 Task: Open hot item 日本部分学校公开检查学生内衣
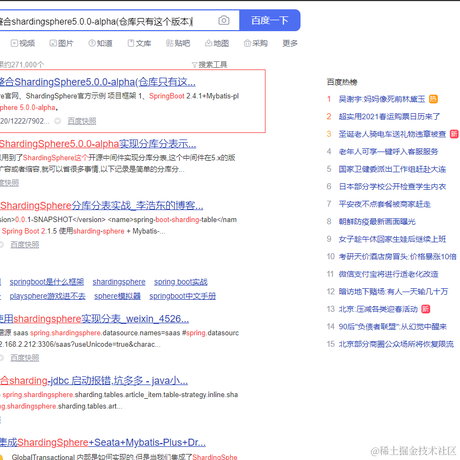pos(392,187)
